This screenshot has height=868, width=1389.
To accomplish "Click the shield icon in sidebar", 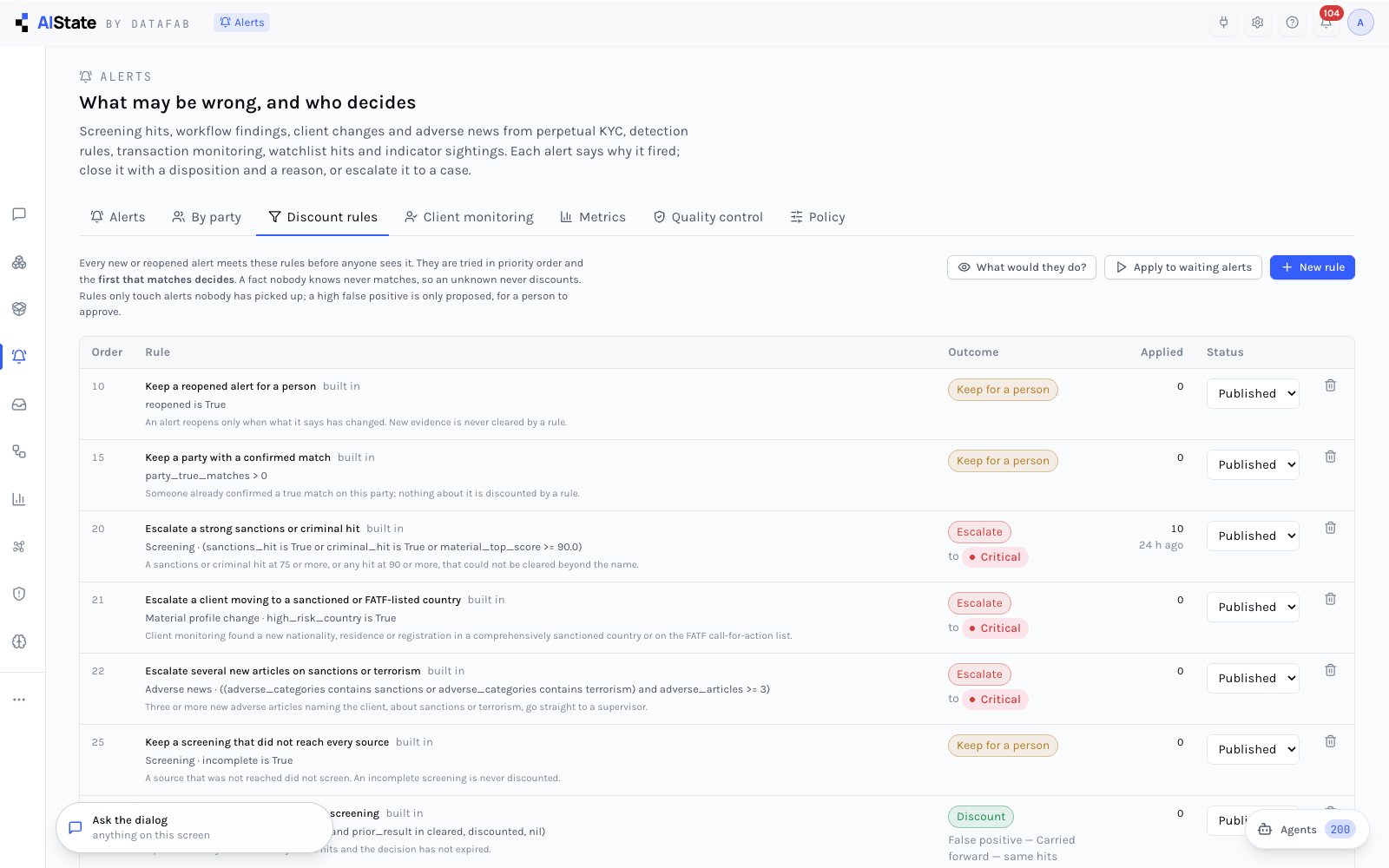I will pos(19,594).
